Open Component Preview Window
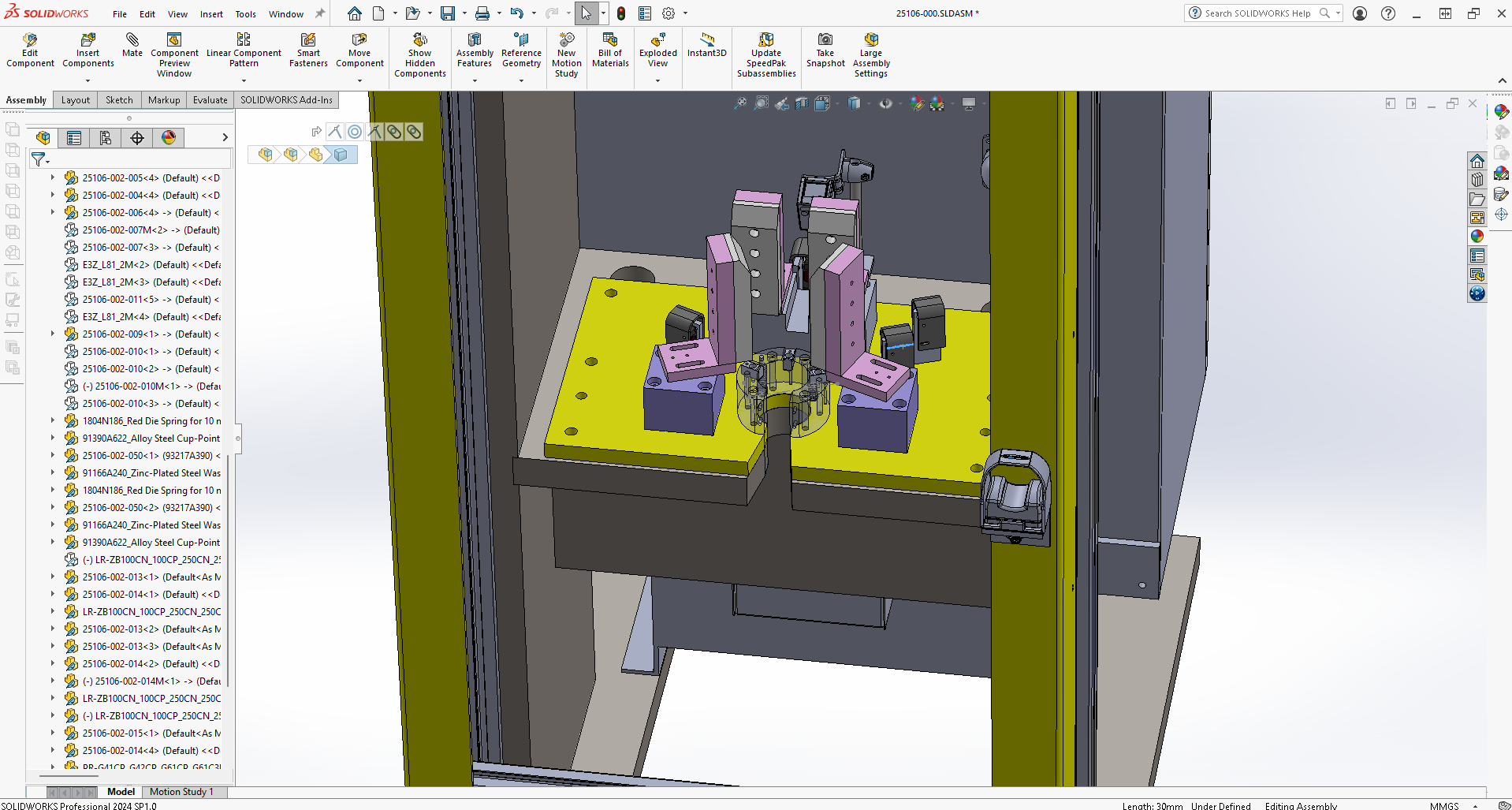 coord(174,55)
